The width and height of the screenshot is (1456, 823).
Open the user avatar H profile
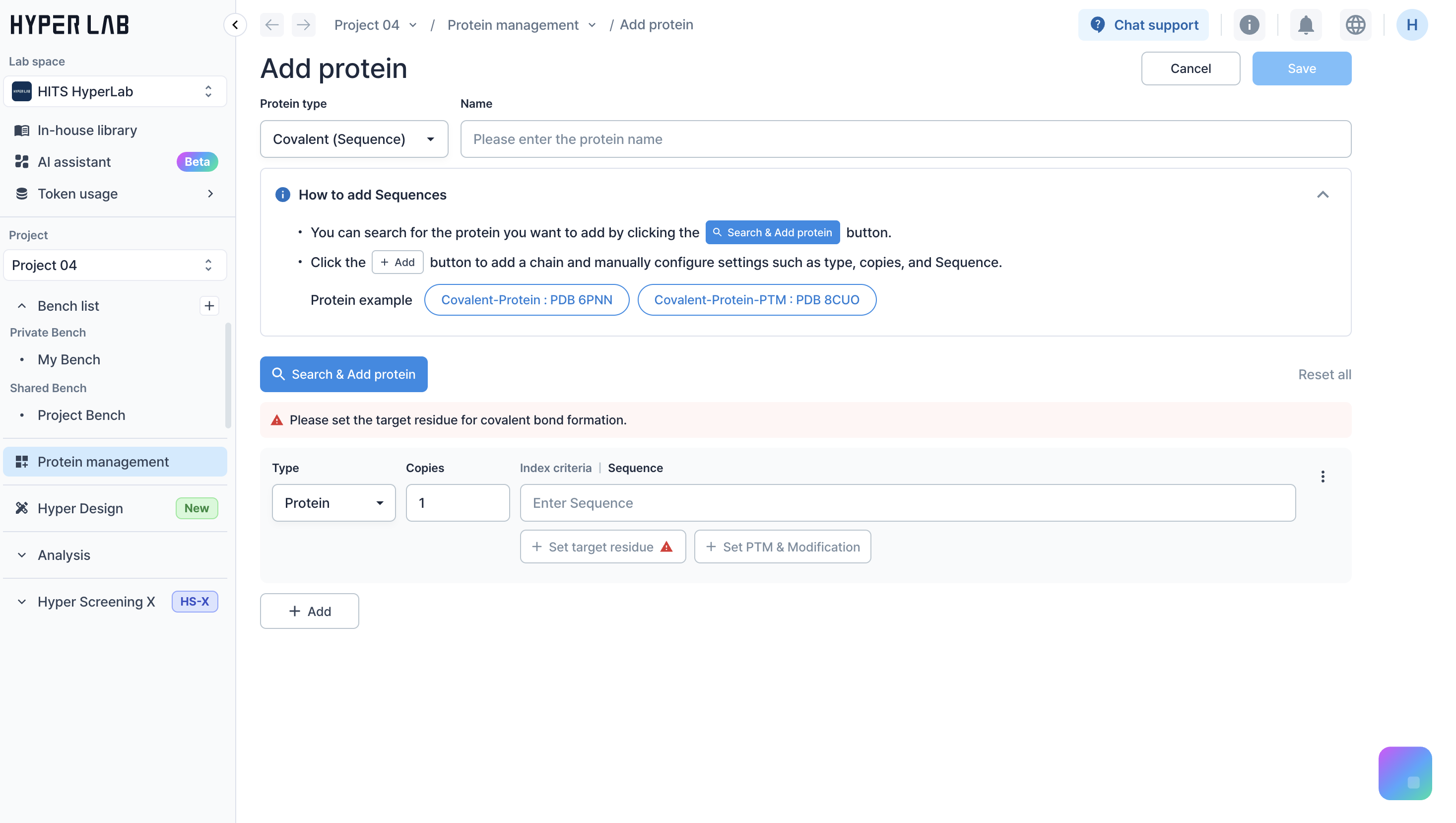click(1411, 25)
